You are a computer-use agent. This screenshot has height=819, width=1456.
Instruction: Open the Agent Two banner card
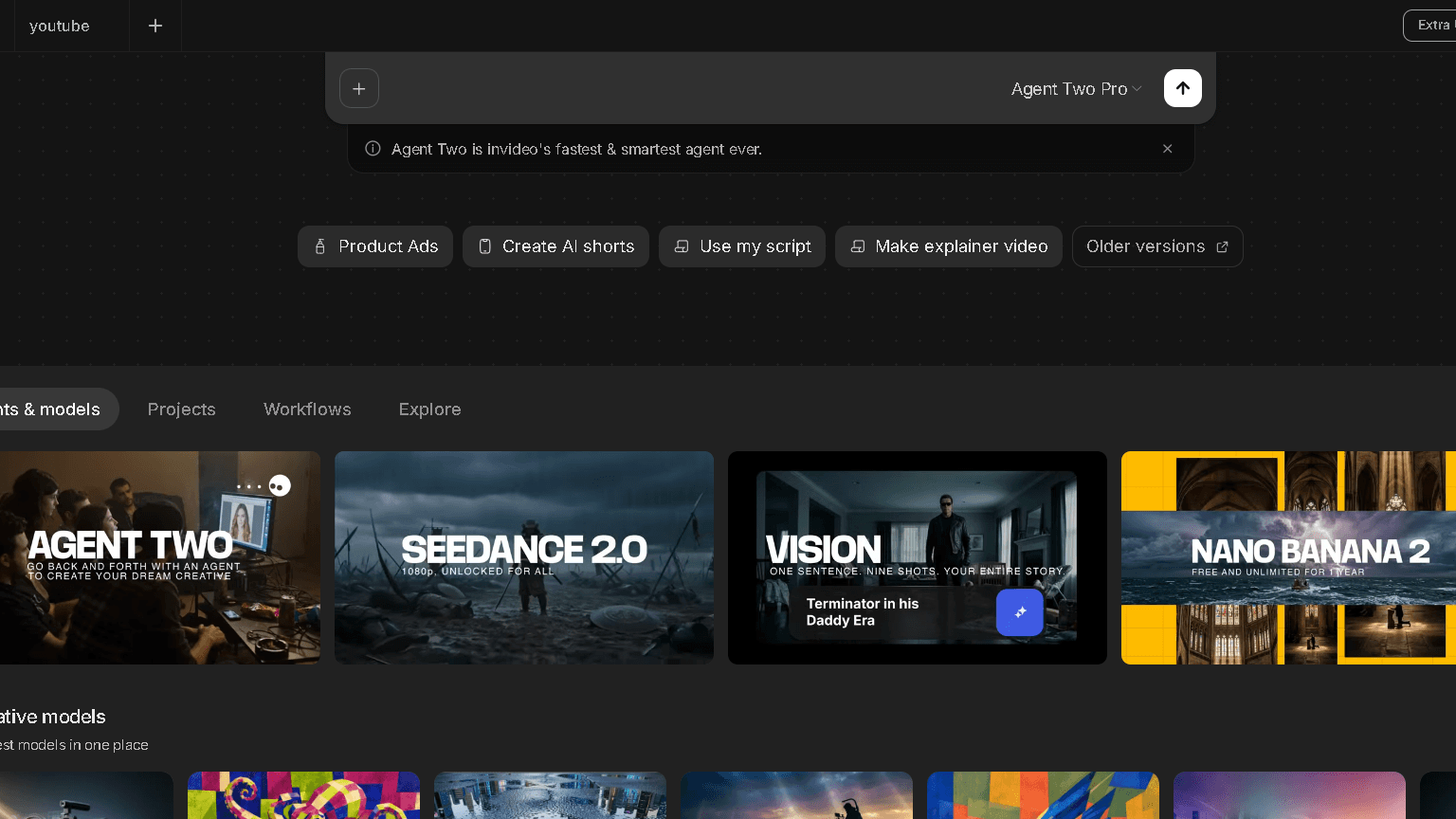[160, 557]
